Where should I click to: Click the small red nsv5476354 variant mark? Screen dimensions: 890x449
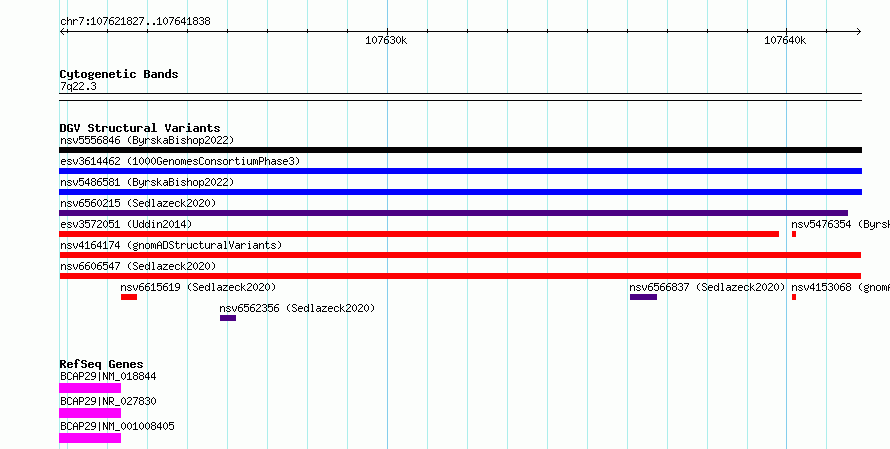(794, 234)
